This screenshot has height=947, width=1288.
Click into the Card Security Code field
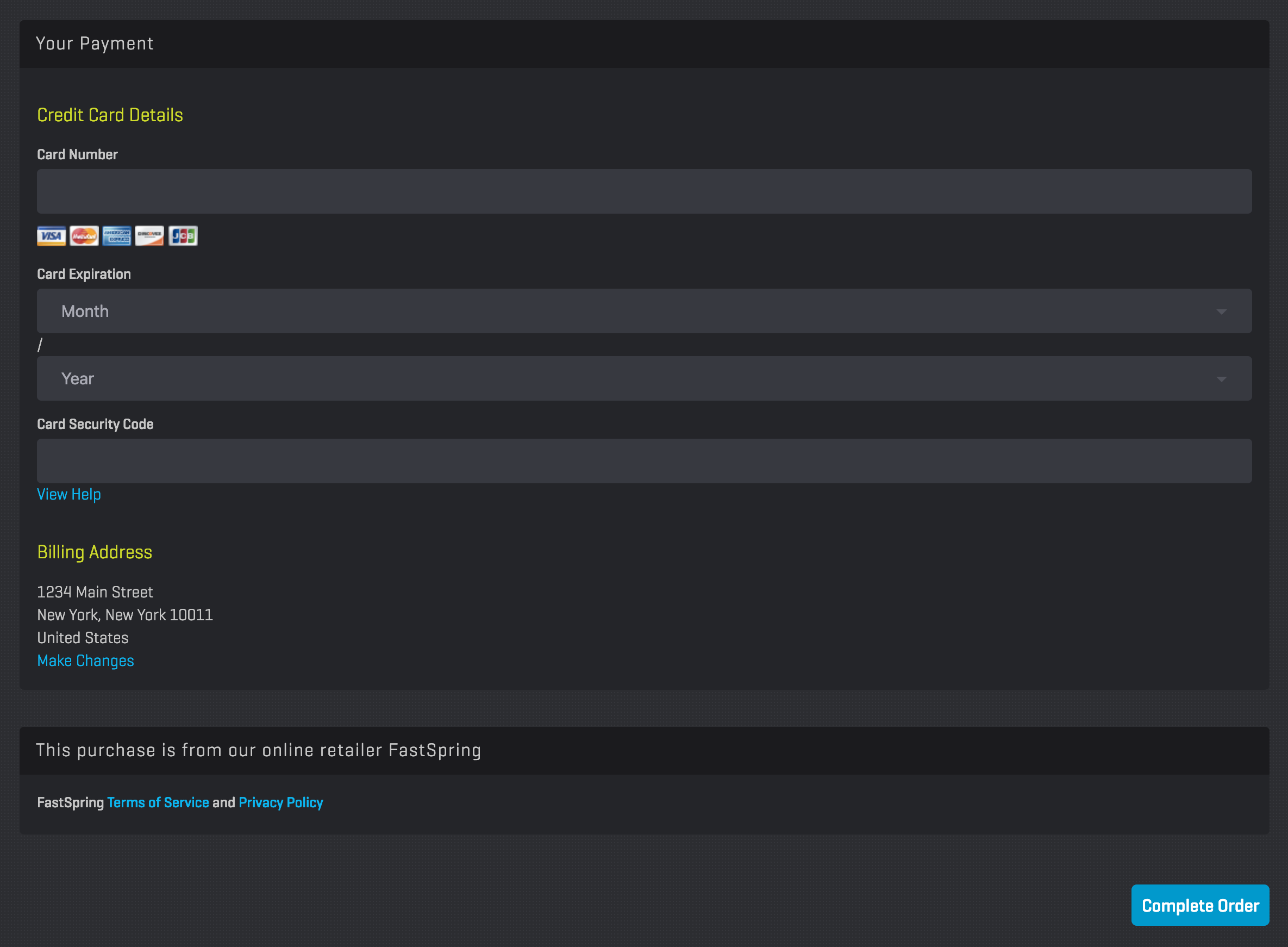(x=643, y=461)
